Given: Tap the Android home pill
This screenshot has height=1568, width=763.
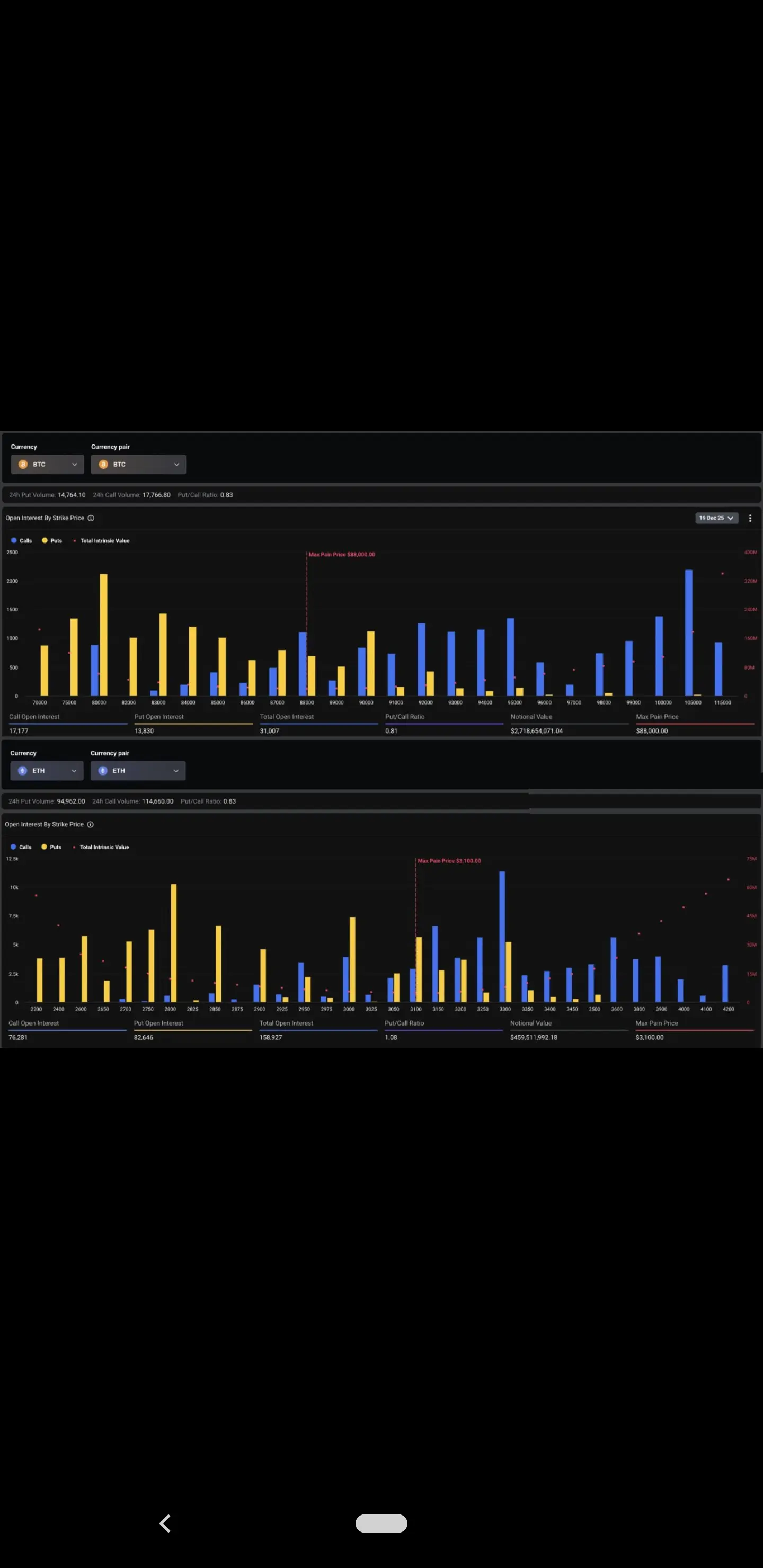Looking at the screenshot, I should 381,1523.
